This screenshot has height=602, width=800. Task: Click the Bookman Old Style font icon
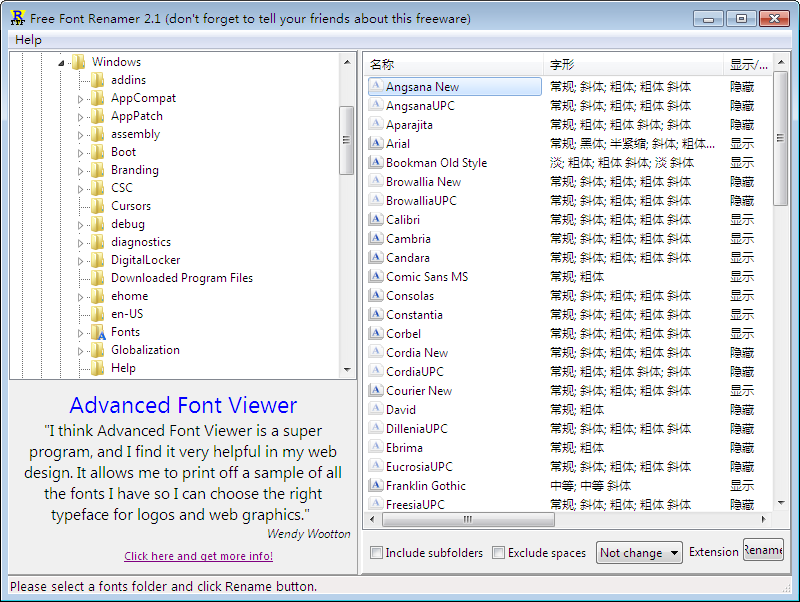click(x=376, y=162)
